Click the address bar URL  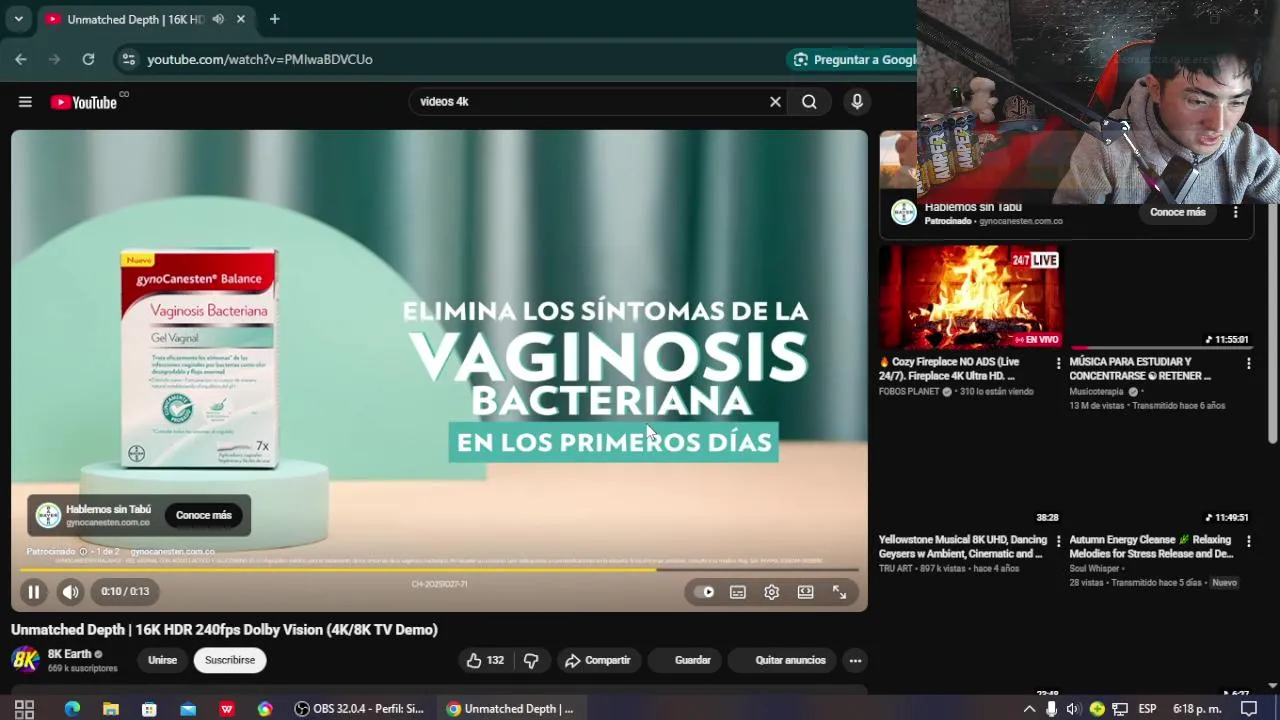click(x=260, y=59)
